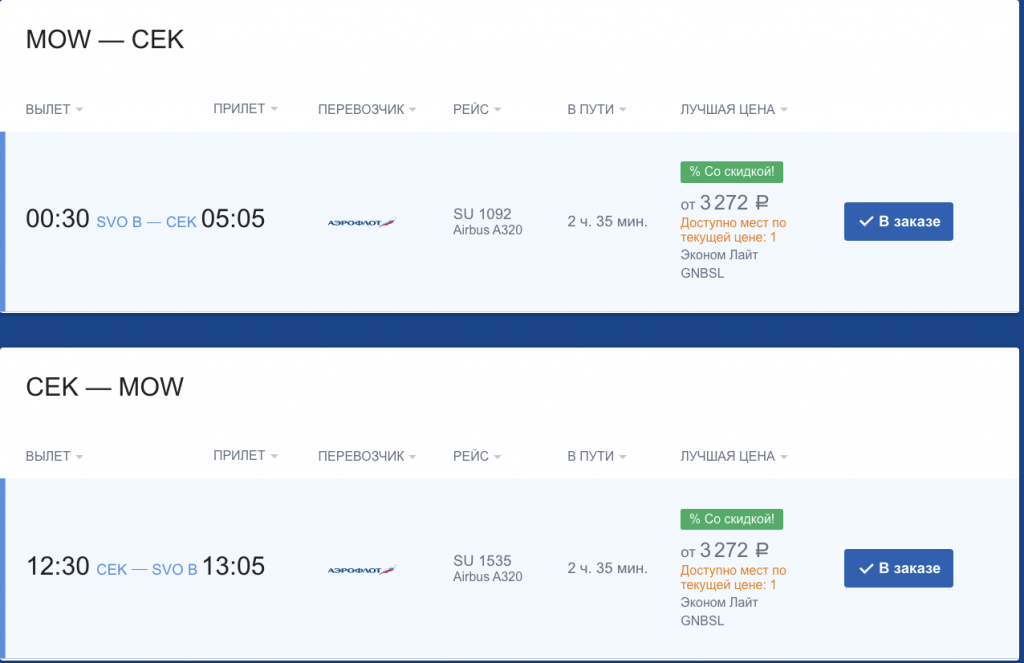Sort MOW — CEK table by flight (Рейс)

(x=477, y=110)
